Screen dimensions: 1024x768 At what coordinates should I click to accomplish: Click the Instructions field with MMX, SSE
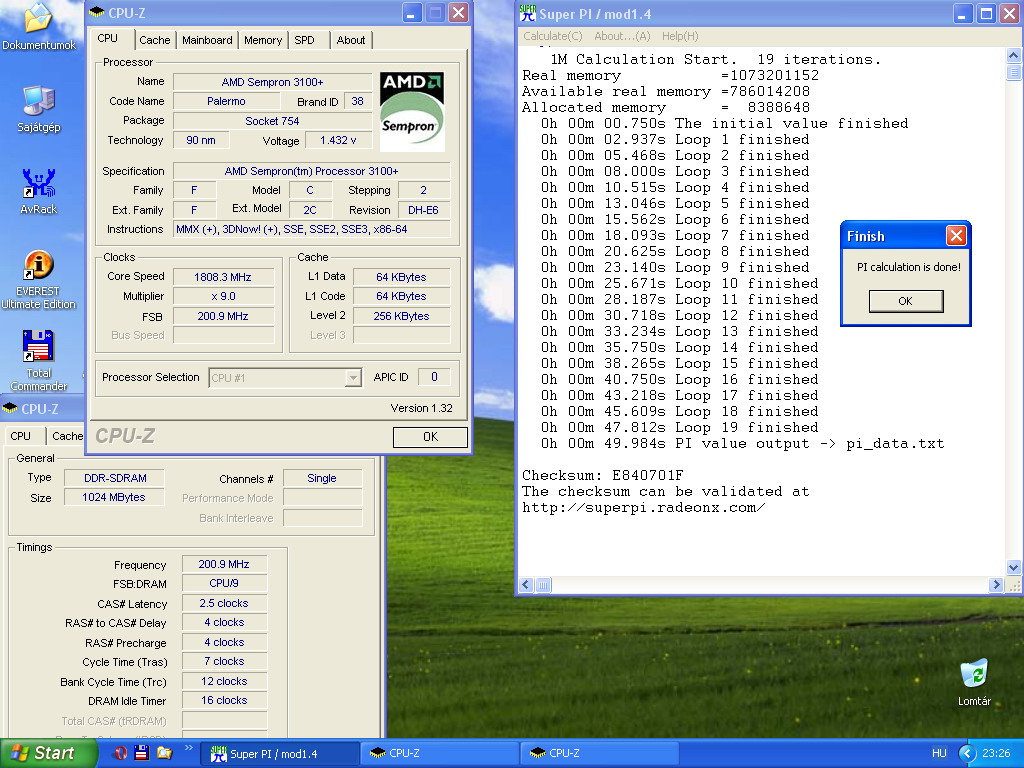click(312, 229)
